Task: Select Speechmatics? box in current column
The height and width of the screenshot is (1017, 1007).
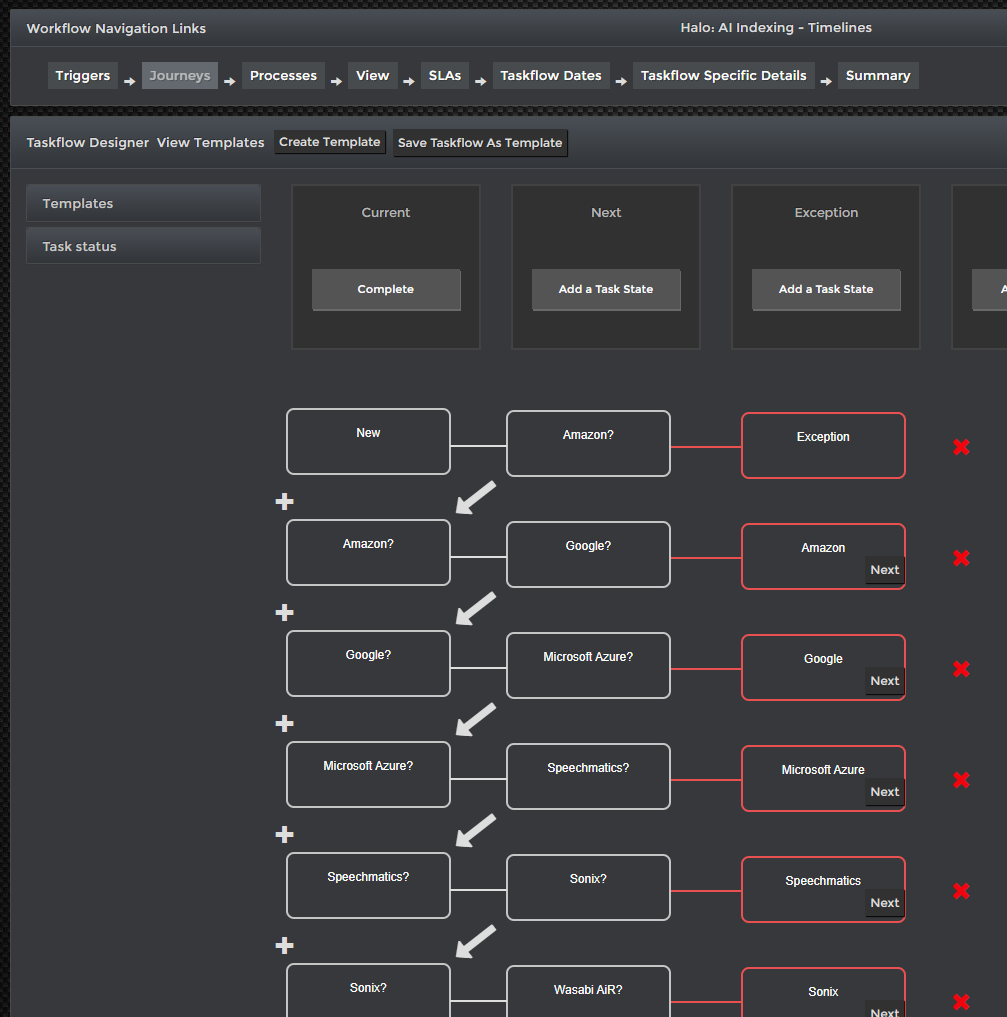Action: 368,885
